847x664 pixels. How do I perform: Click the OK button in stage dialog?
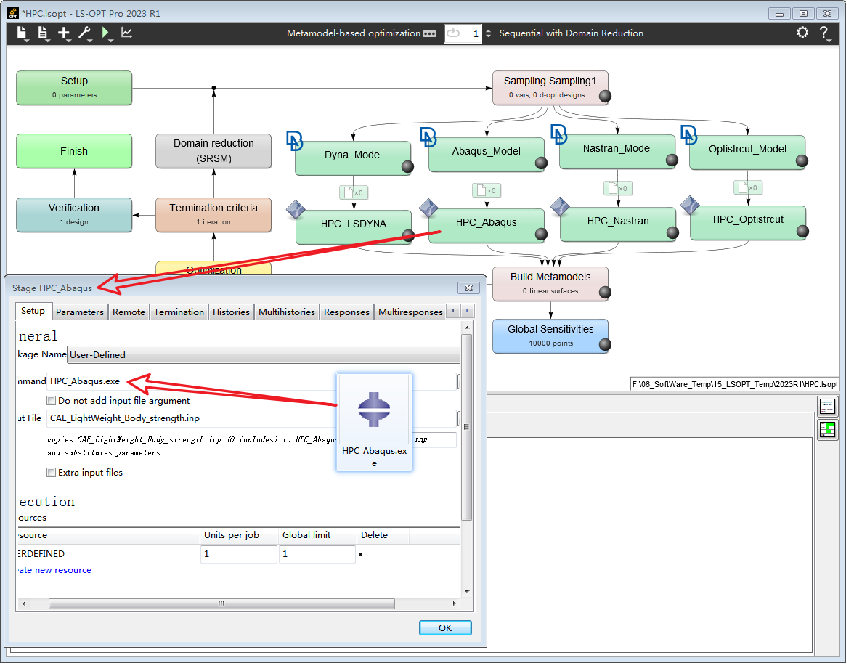[x=445, y=628]
